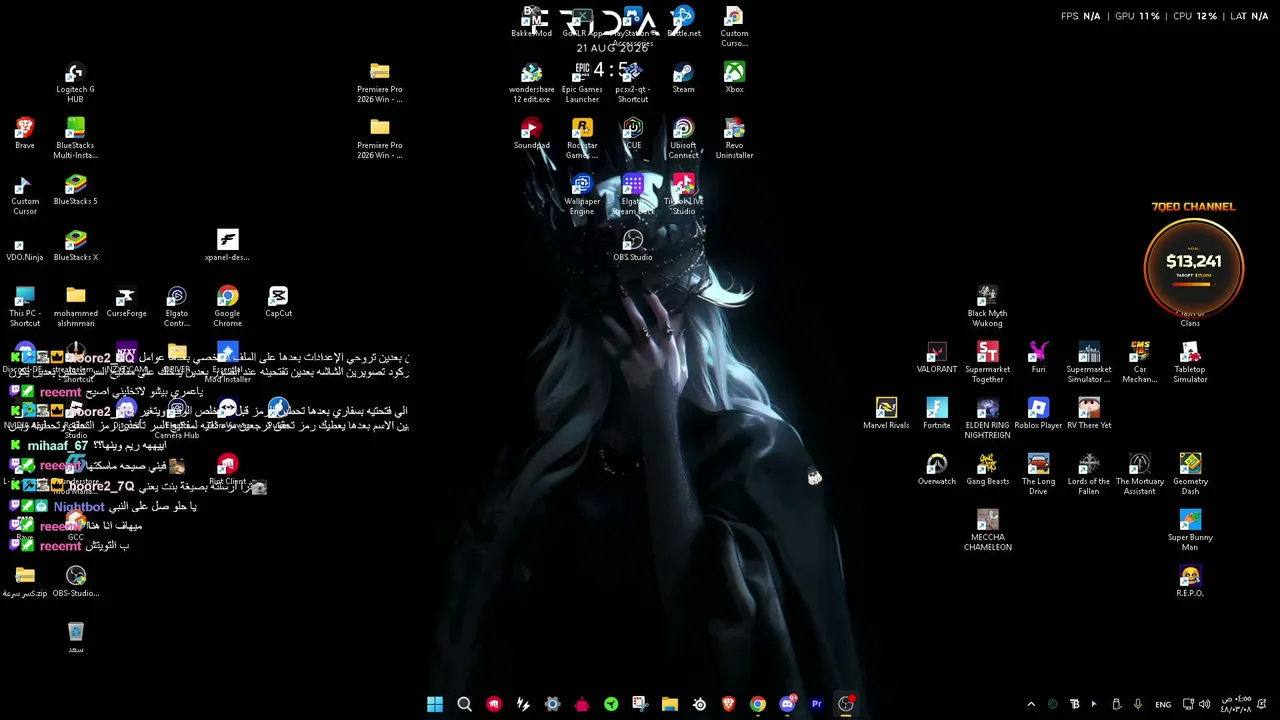
Task: Select the Wallpaper Engine shortcut
Action: (582, 195)
